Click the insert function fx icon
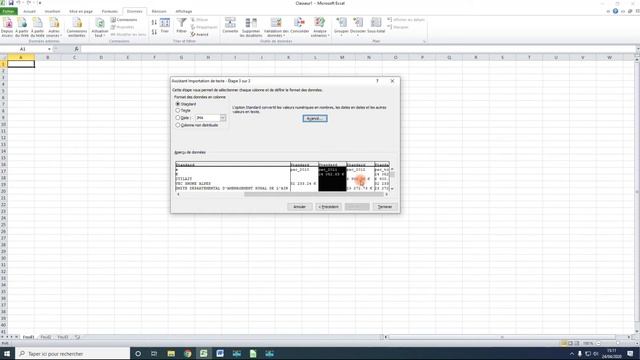The image size is (640, 360). [x=76, y=49]
